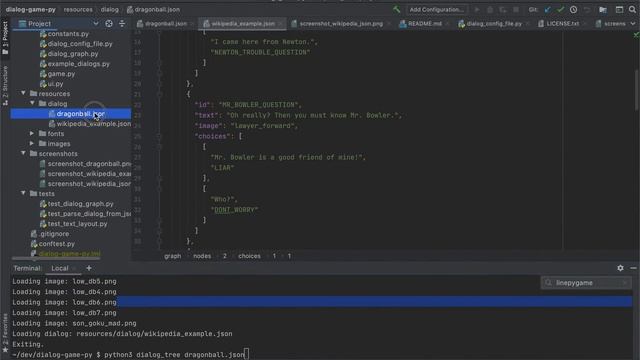Screen dimensions: 640x360
Task: Switch to dragonball.json editor tab
Action: point(165,24)
